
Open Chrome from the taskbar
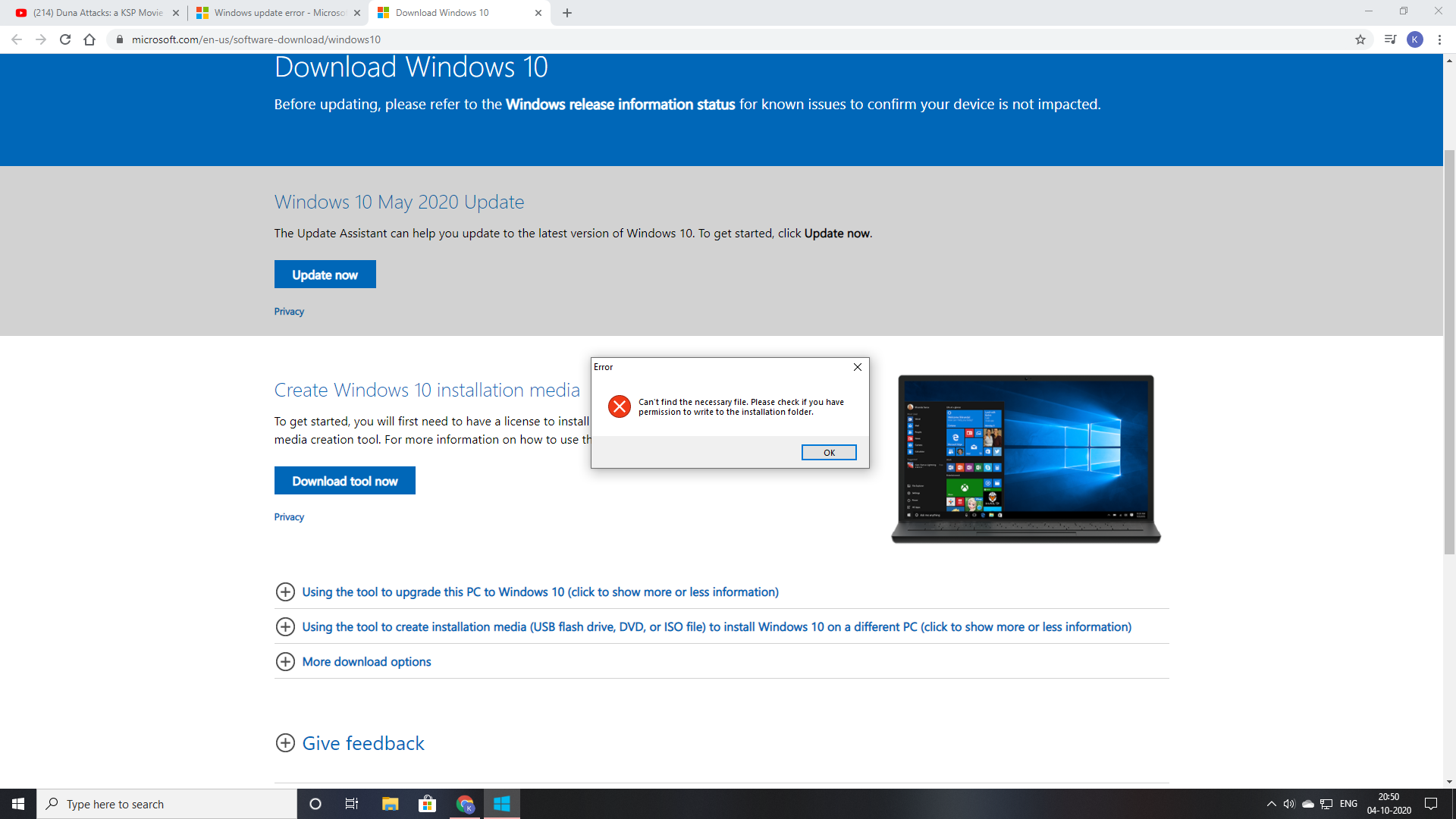[465, 804]
